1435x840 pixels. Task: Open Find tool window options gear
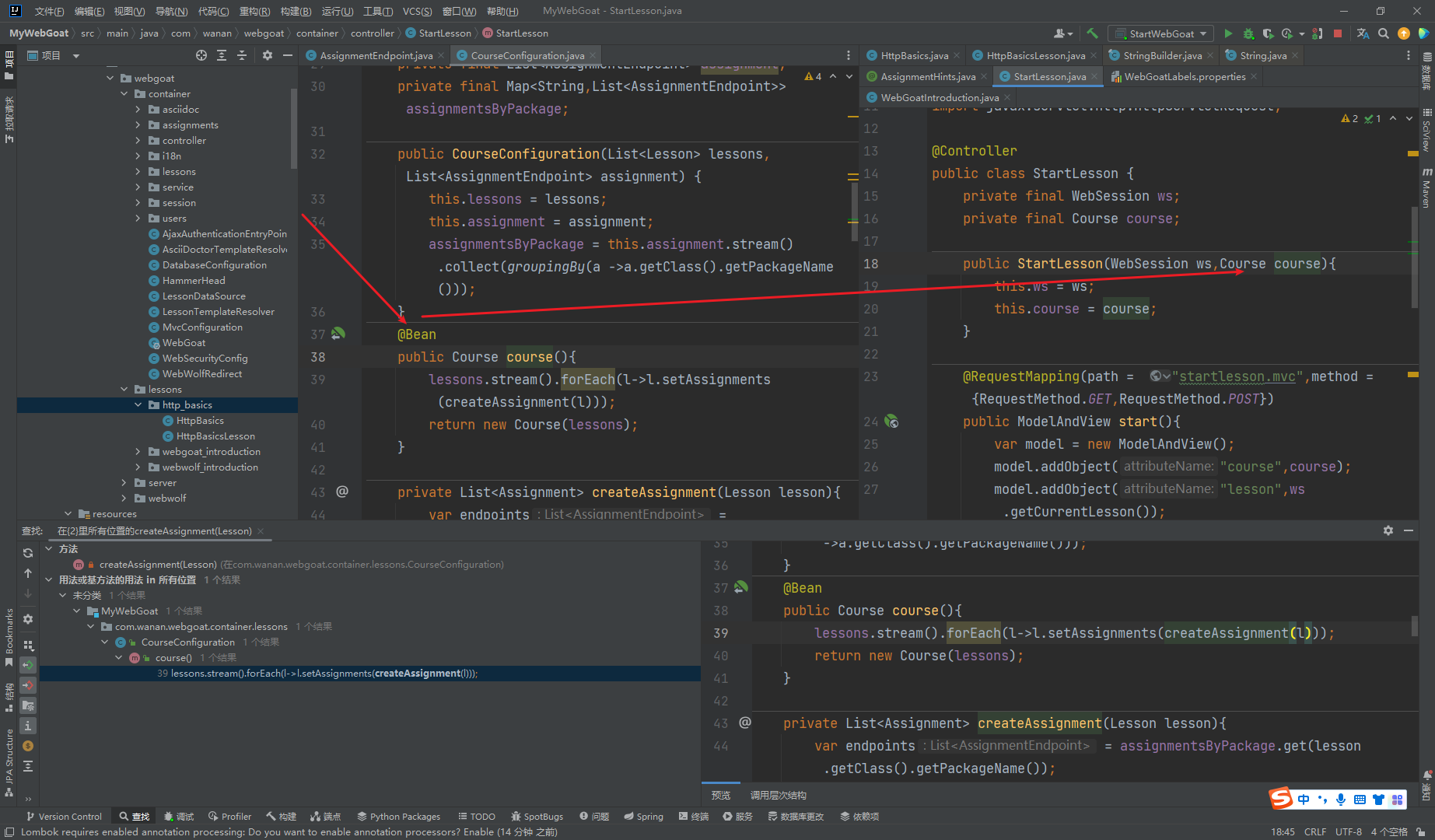(1388, 530)
